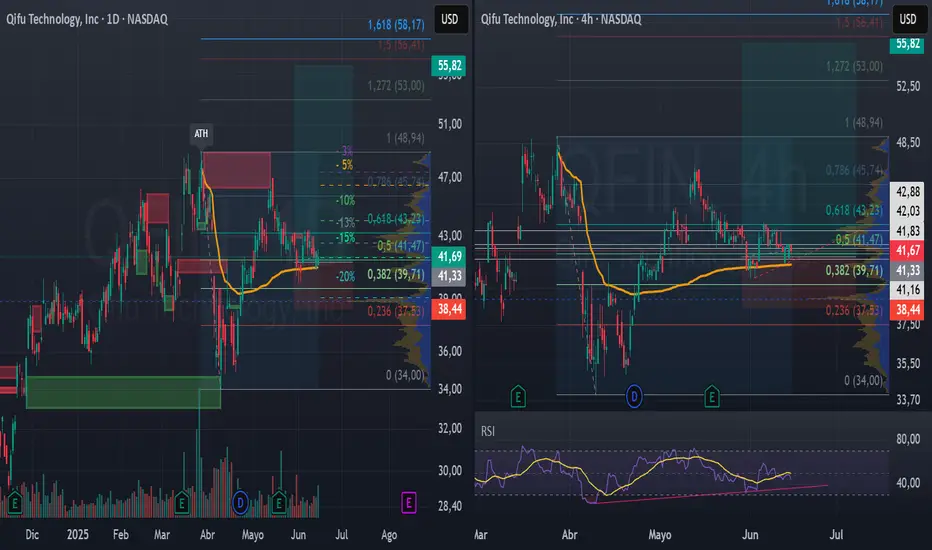This screenshot has height=550, width=932.
Task: Click the 33,70 level on 4h price axis
Action: click(x=908, y=400)
